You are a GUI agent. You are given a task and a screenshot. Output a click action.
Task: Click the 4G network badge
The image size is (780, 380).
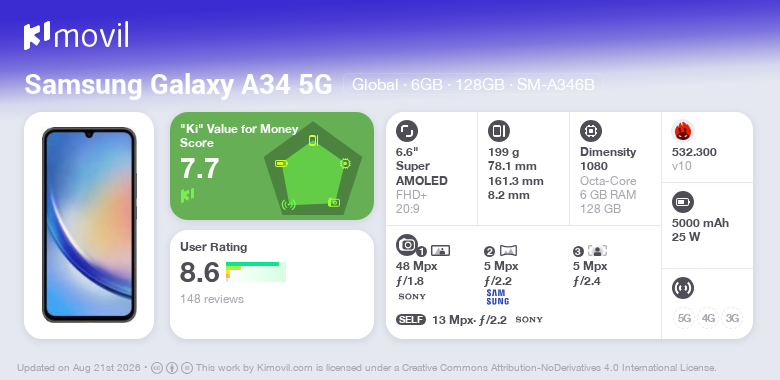[x=708, y=318]
